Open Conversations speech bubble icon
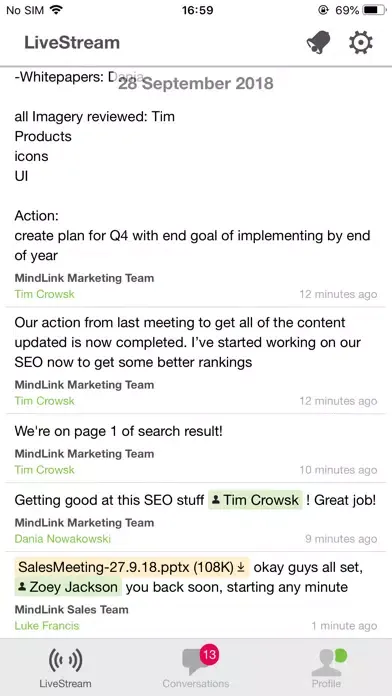 (x=196, y=662)
